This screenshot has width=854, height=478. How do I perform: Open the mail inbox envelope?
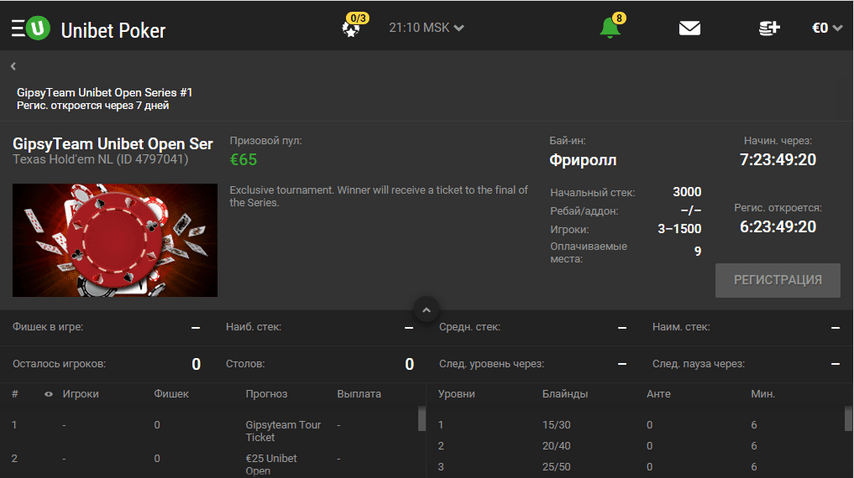point(690,28)
